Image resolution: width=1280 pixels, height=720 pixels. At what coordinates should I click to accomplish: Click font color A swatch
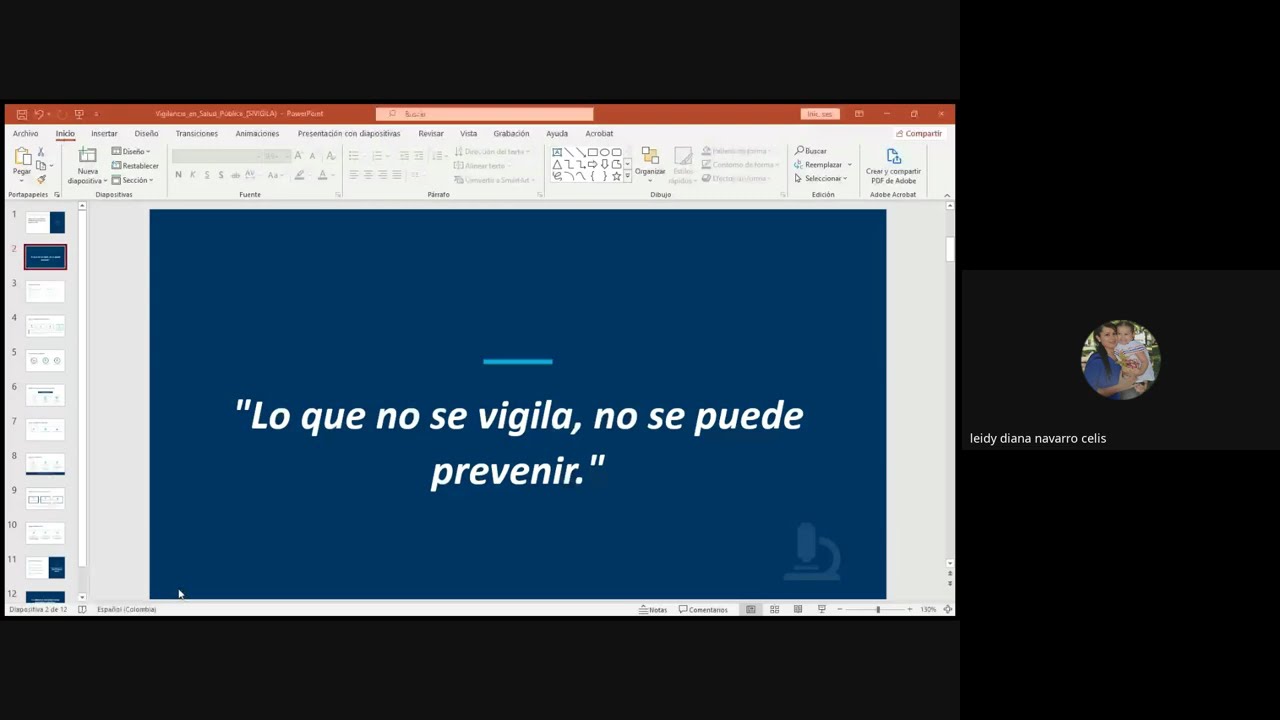pyautogui.click(x=322, y=175)
